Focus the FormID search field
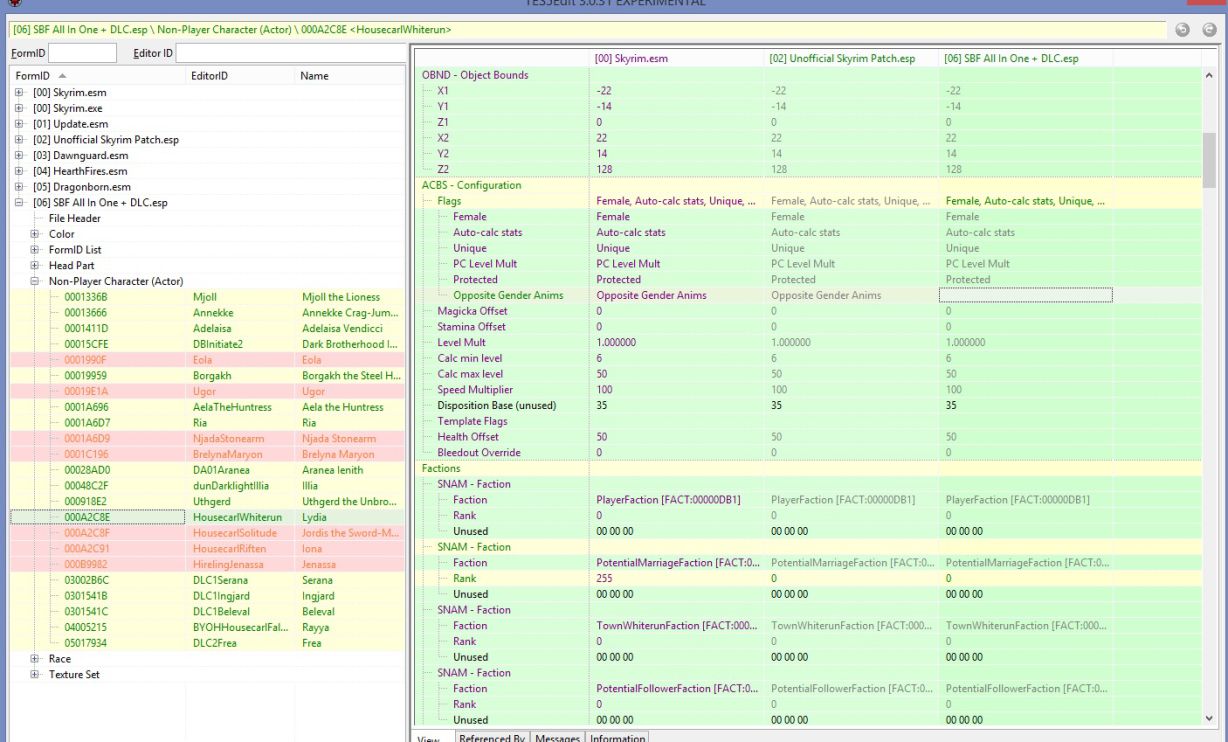This screenshot has height=742, width=1228. [83, 53]
